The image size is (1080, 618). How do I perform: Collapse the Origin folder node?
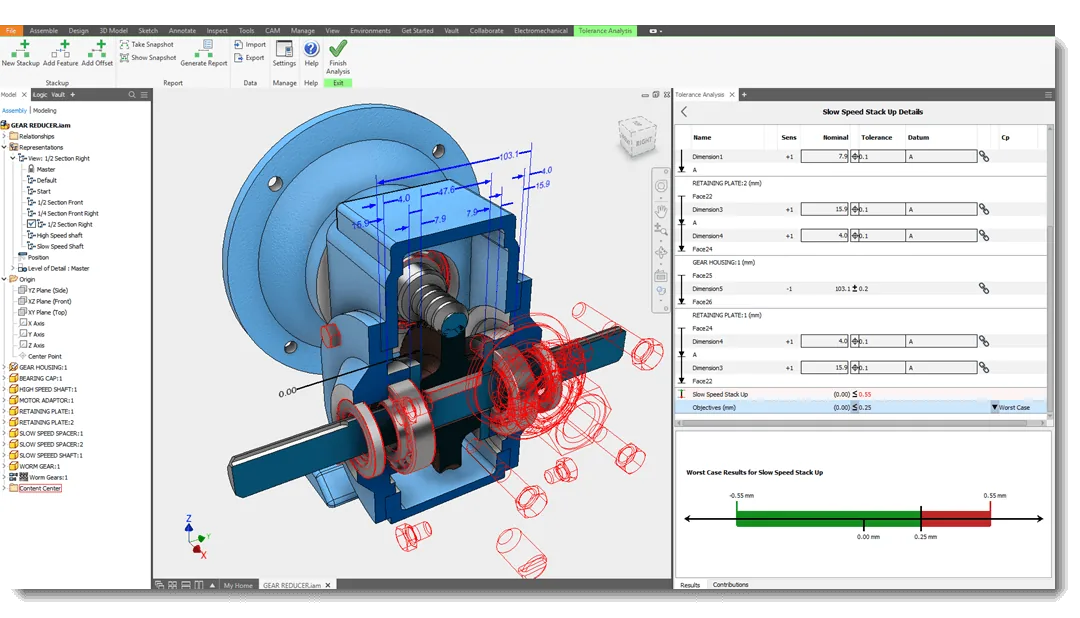point(4,279)
